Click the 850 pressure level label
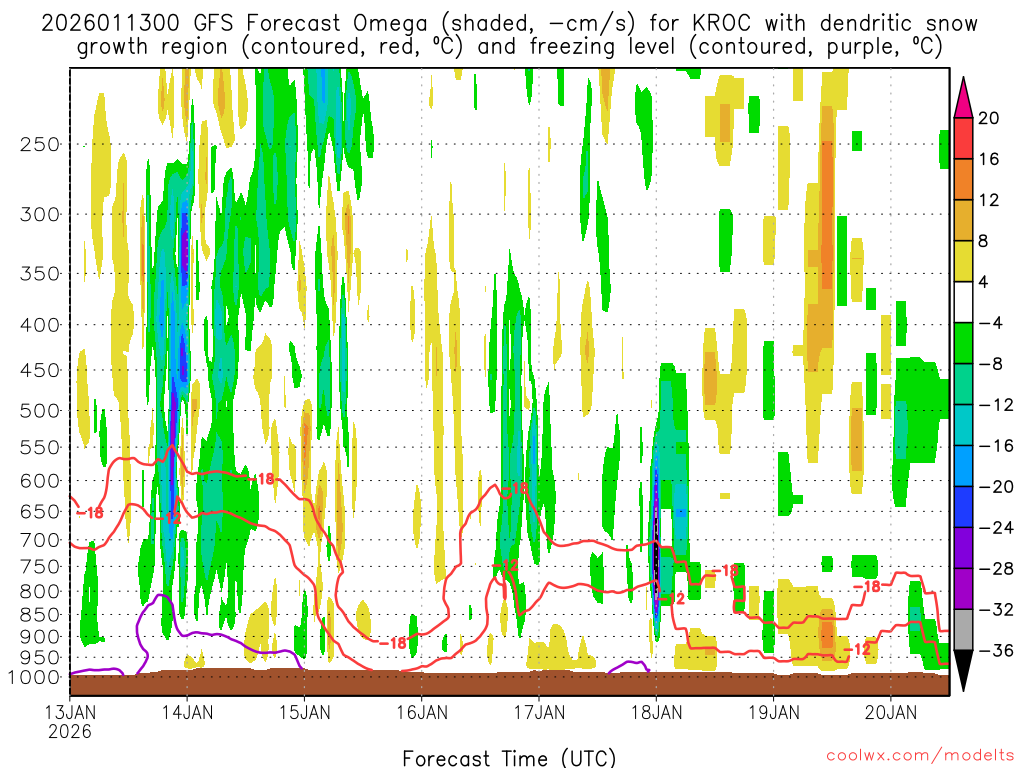 [x=40, y=615]
